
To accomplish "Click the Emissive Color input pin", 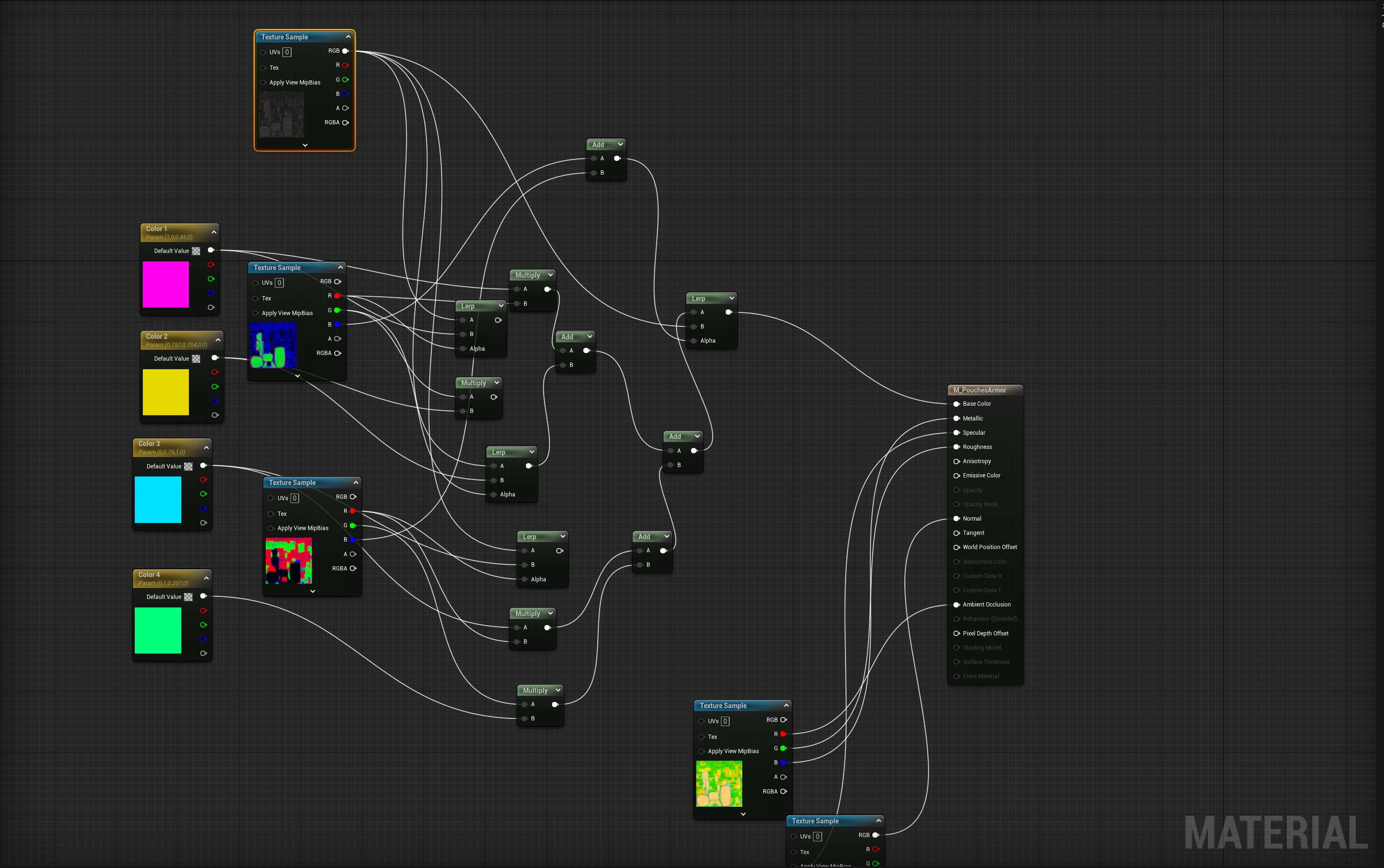I will [x=956, y=476].
